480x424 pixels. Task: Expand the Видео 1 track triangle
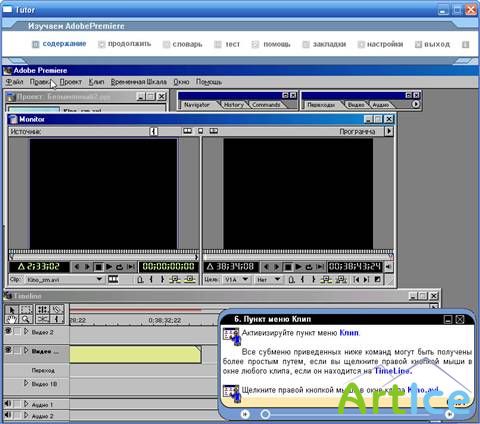coord(26,351)
